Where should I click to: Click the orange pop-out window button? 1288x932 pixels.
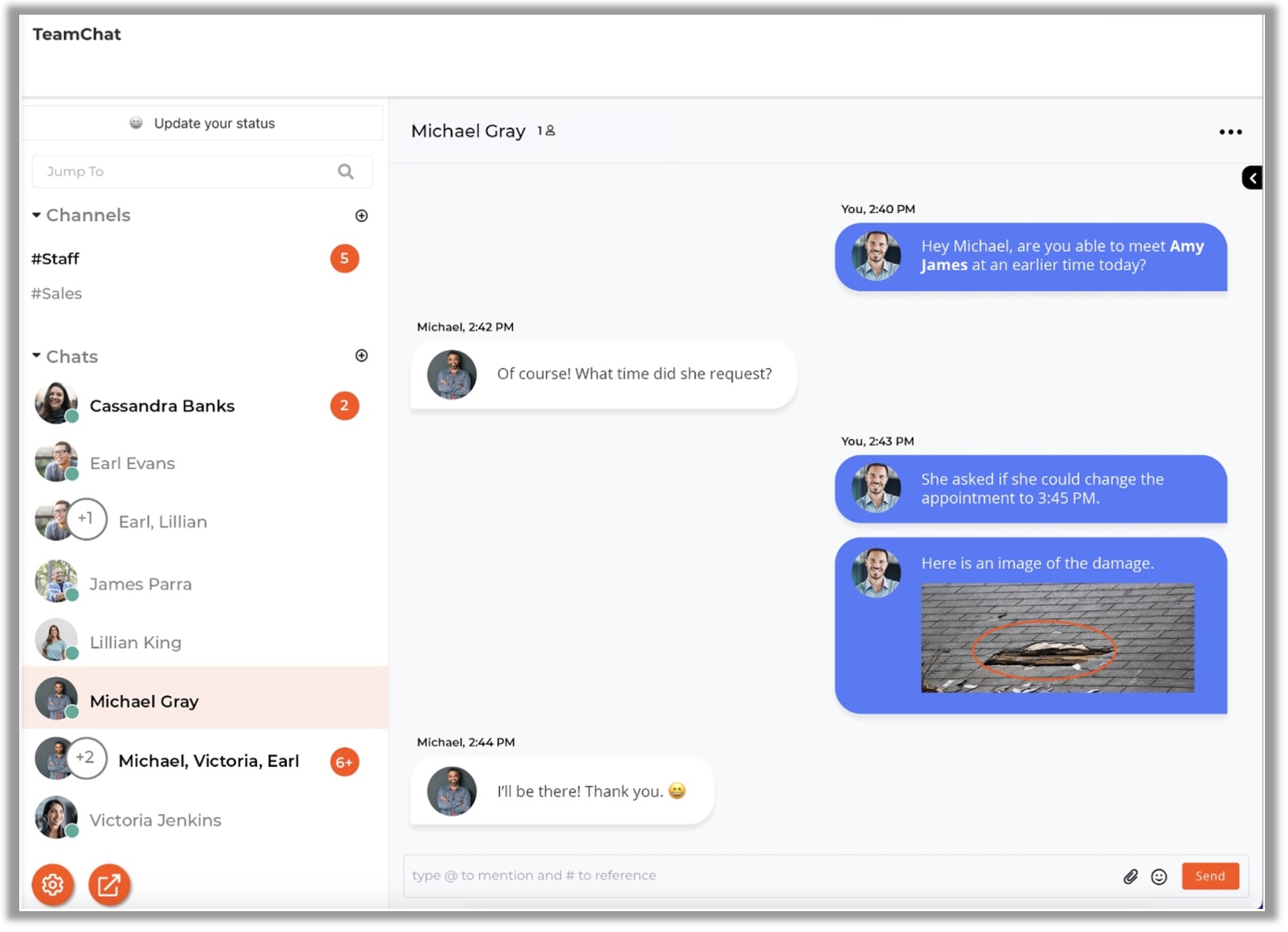click(x=109, y=884)
